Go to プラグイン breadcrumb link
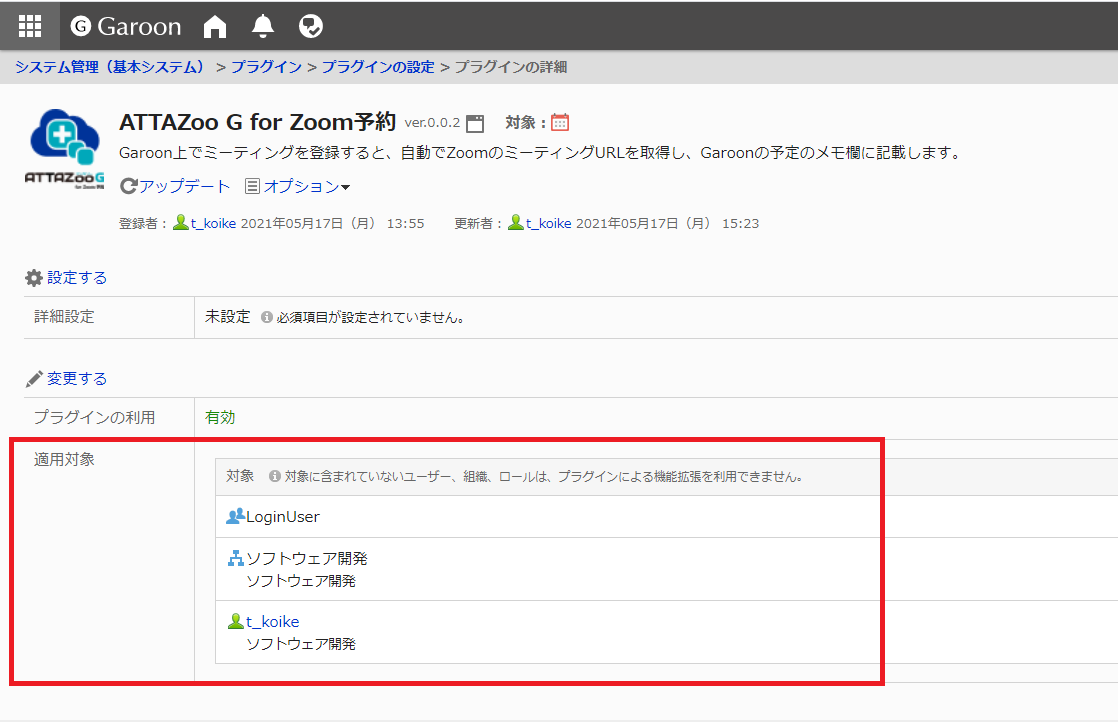Screen dimensions: 1118x722 [266, 67]
